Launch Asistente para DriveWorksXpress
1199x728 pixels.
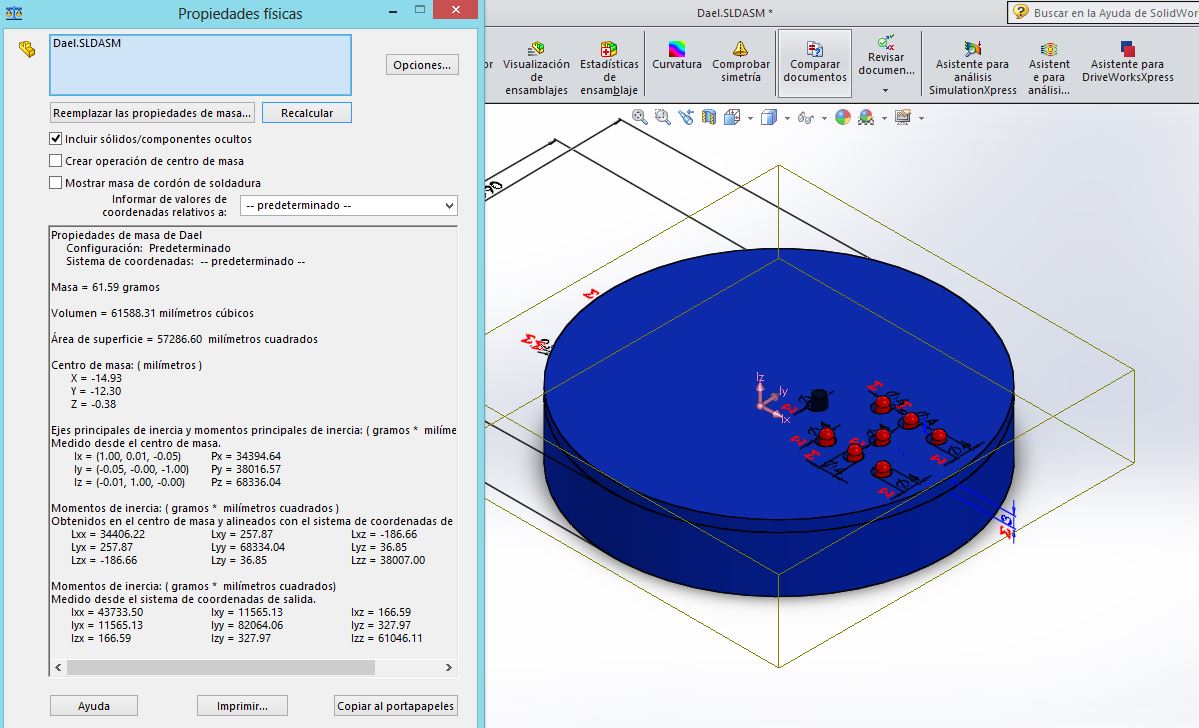click(1127, 62)
